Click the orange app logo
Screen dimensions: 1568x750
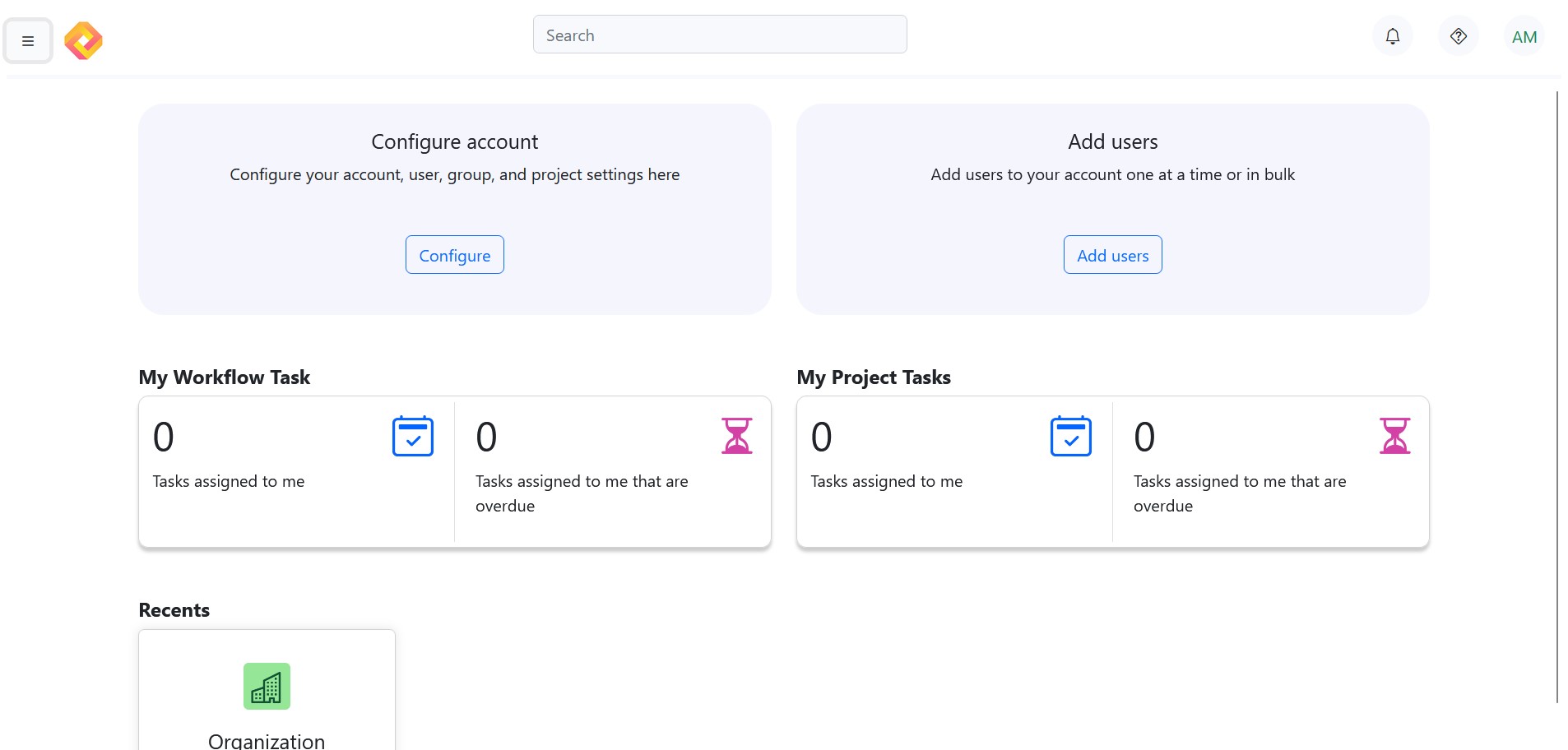click(x=83, y=40)
